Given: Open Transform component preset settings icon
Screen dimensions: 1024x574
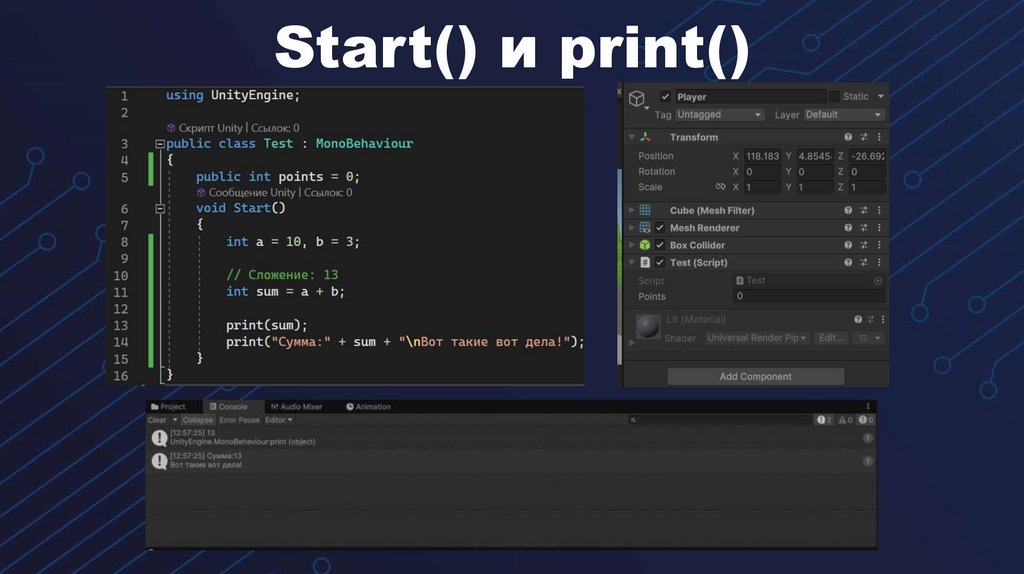Looking at the screenshot, I should click(863, 137).
